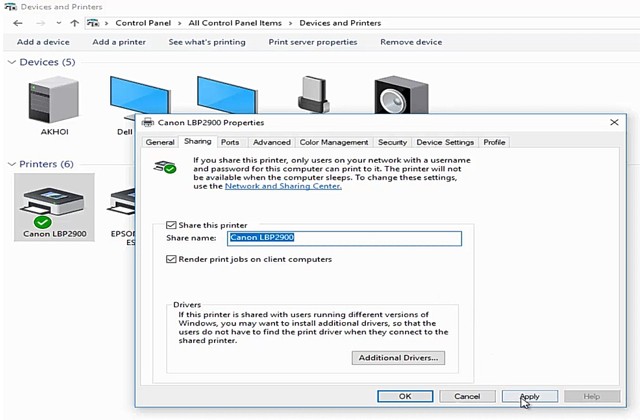Select the speaker device icon
This screenshot has height=420, width=640.
click(401, 95)
